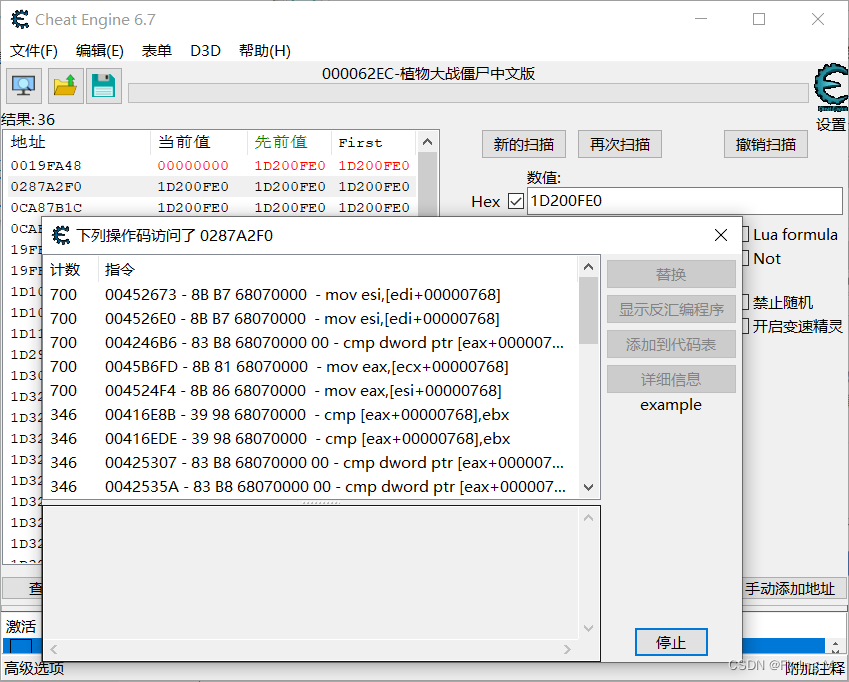
Task: Click the 先前值 column header
Action: click(x=289, y=142)
